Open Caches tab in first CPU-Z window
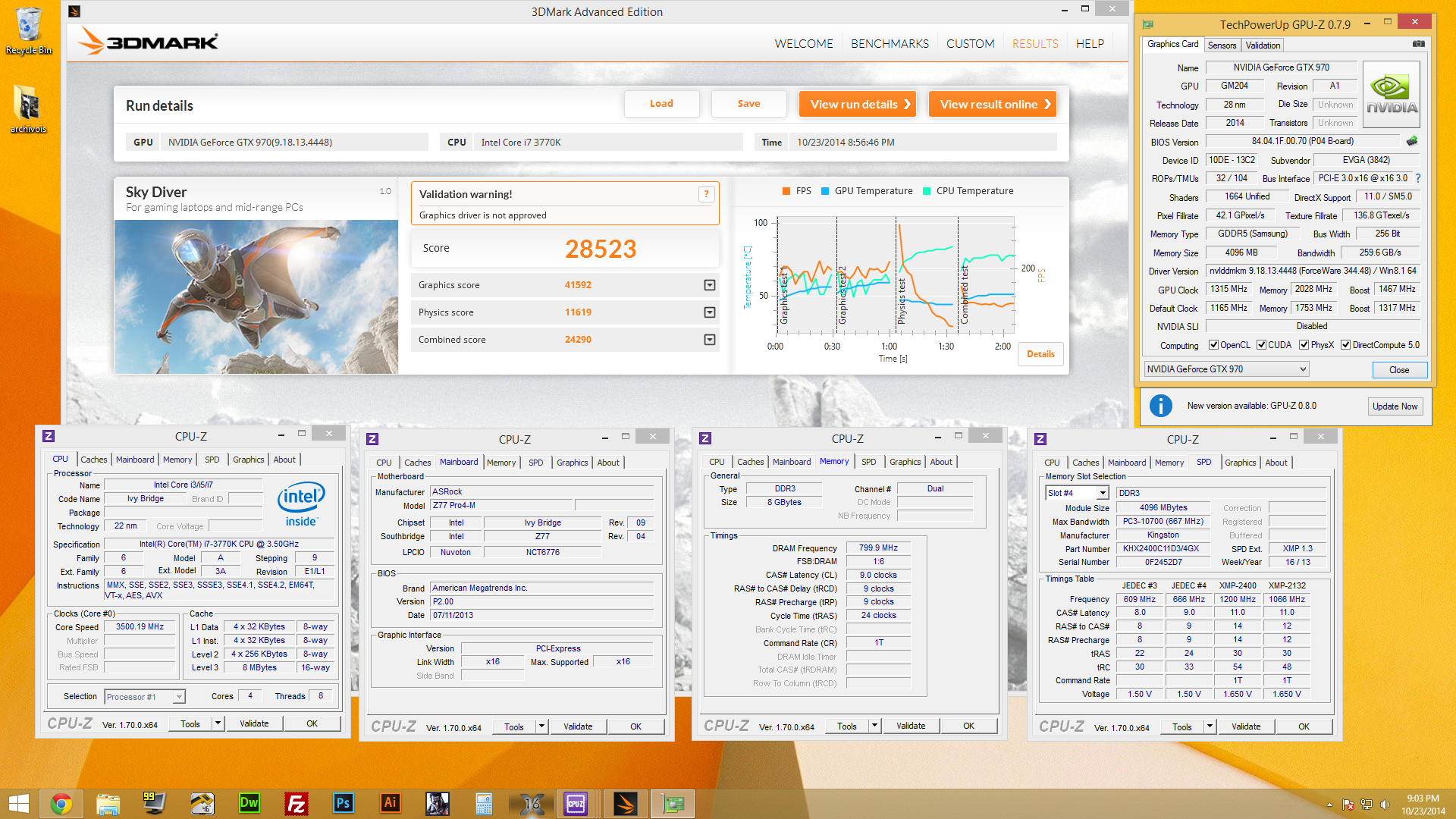1456x819 pixels. (x=93, y=460)
